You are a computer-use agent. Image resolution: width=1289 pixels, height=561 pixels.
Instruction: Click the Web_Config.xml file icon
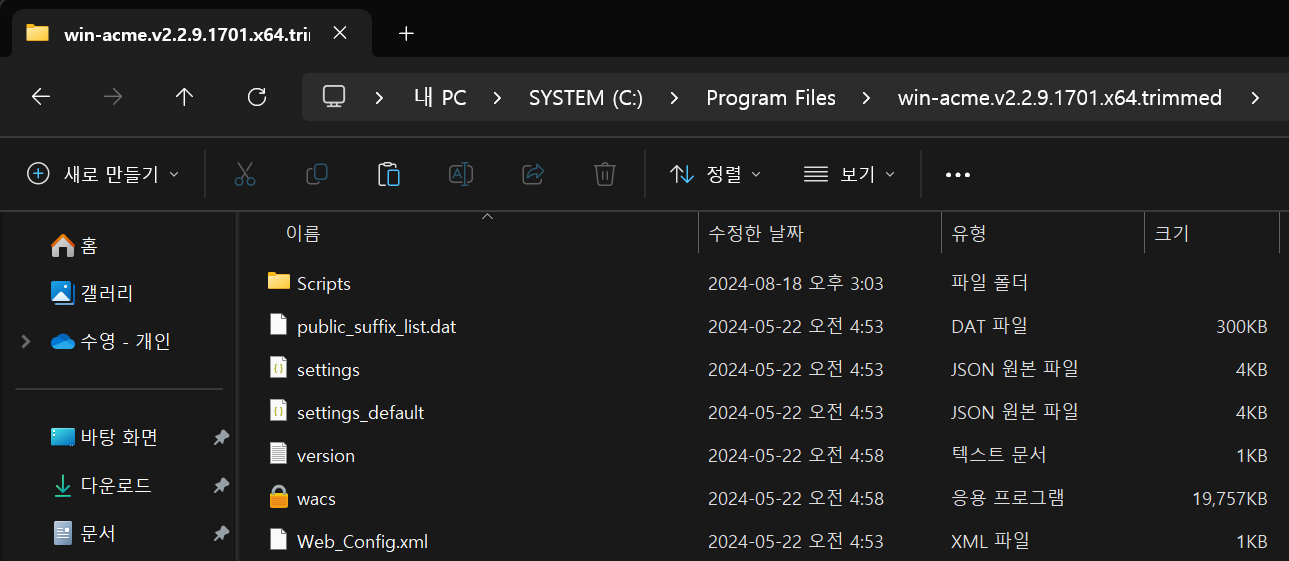coord(279,540)
